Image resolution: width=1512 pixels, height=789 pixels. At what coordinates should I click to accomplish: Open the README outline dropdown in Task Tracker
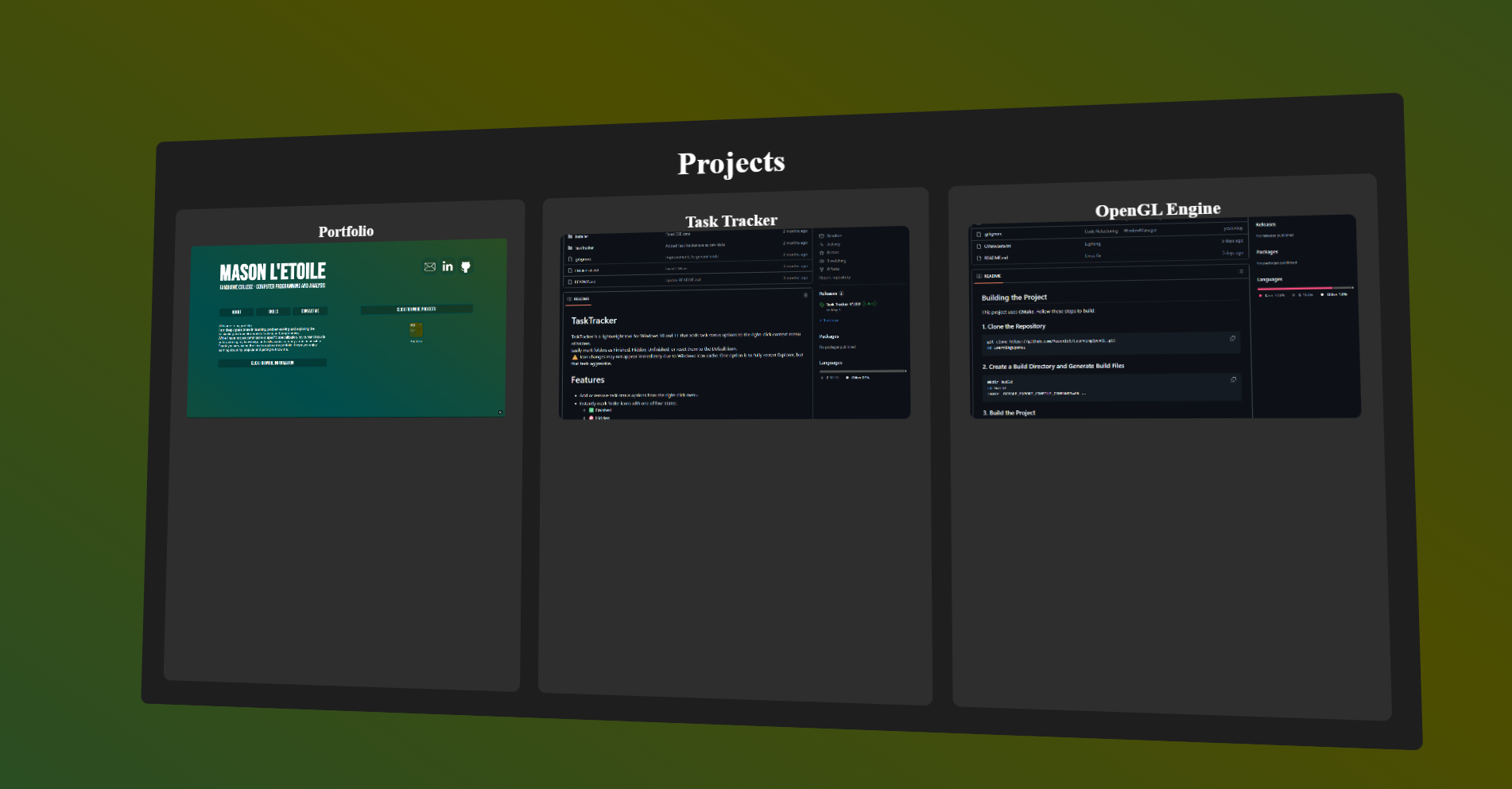(806, 293)
